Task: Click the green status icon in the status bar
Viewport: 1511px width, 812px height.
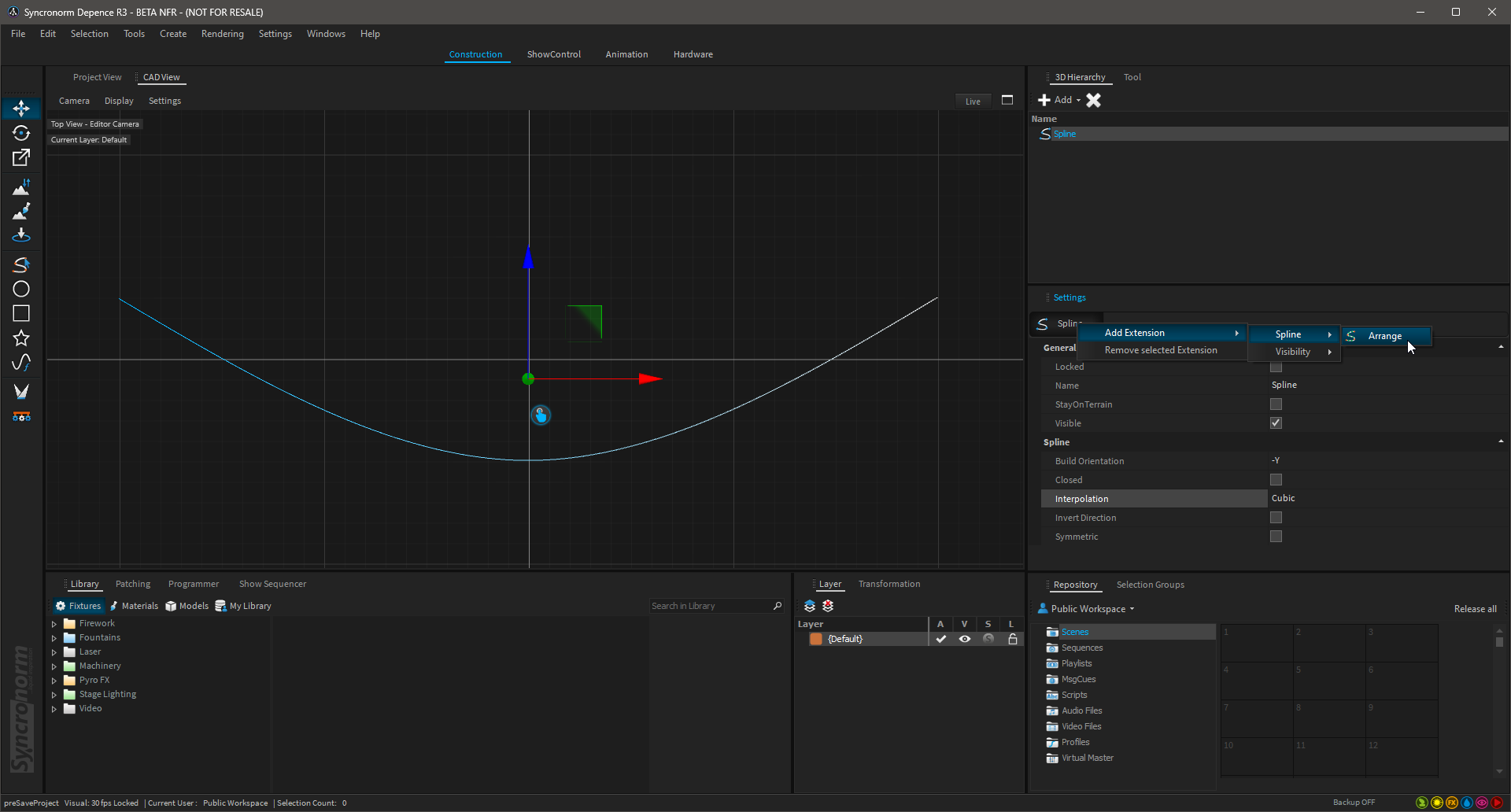Action: [1421, 803]
